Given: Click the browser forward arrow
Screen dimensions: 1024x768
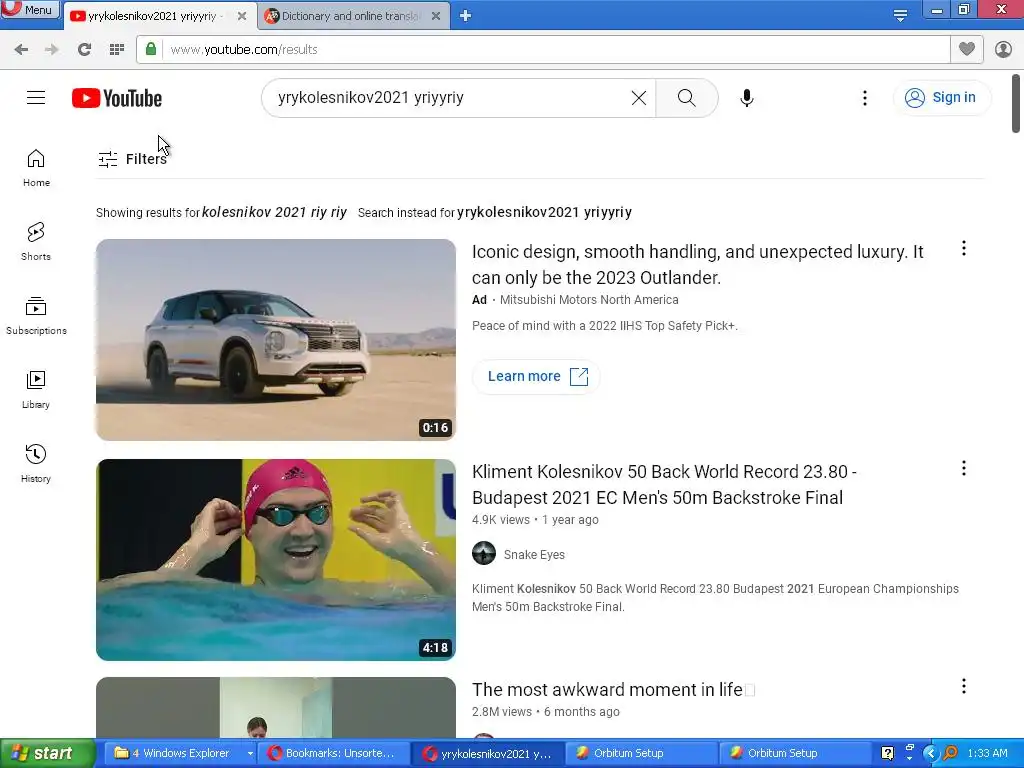Looking at the screenshot, I should pos(51,50).
